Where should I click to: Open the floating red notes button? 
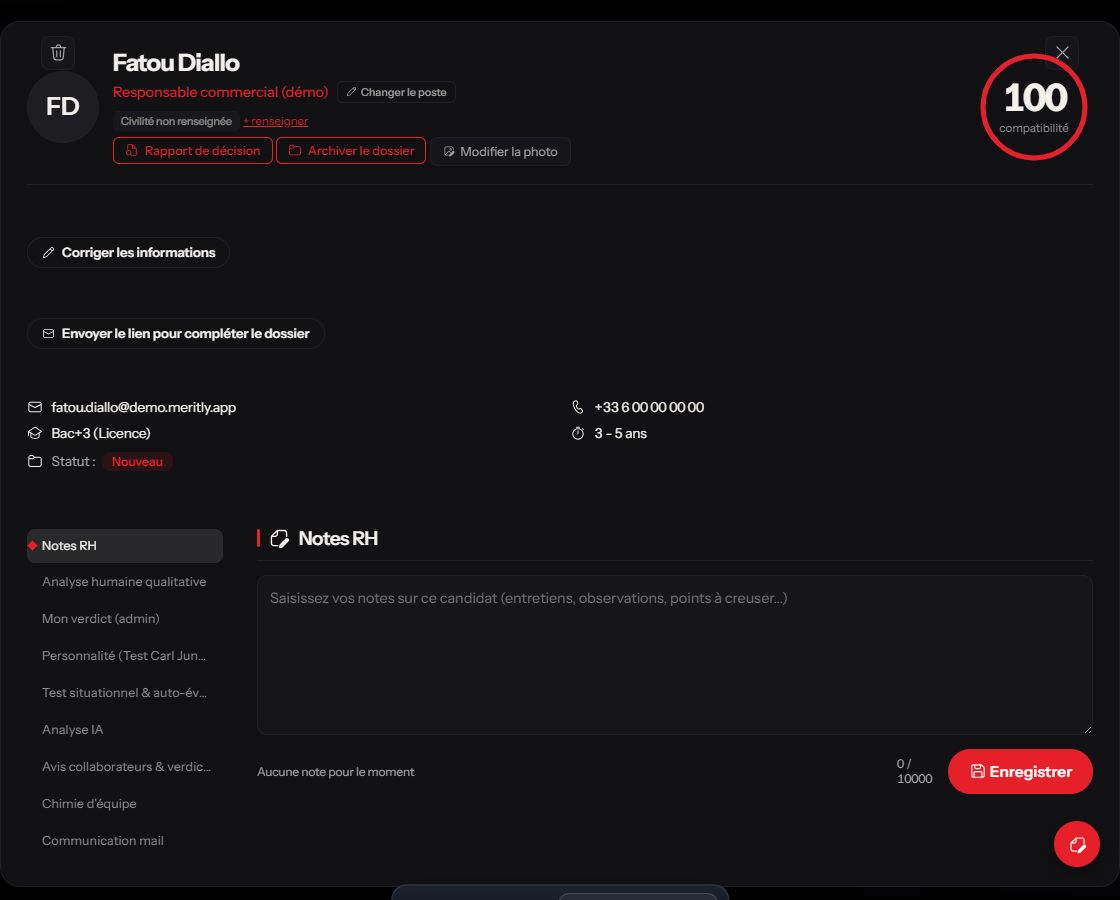[x=1076, y=844]
